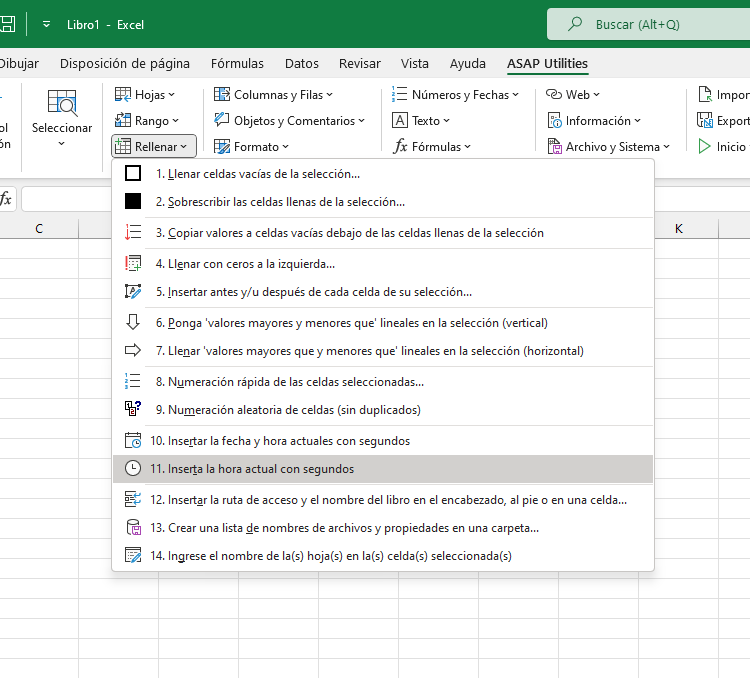
Task: Select column C header
Action: 39,229
